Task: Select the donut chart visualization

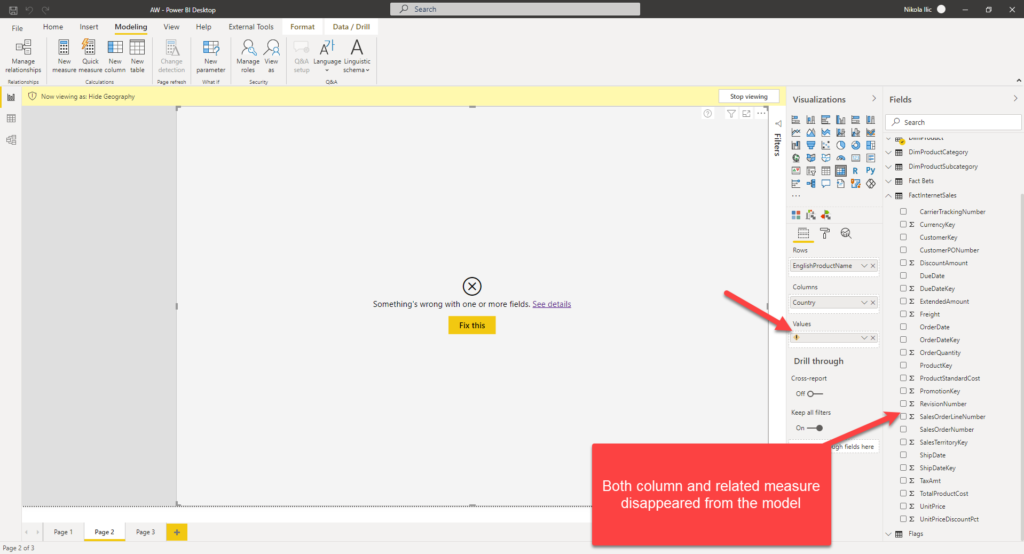Action: pyautogui.click(x=856, y=145)
